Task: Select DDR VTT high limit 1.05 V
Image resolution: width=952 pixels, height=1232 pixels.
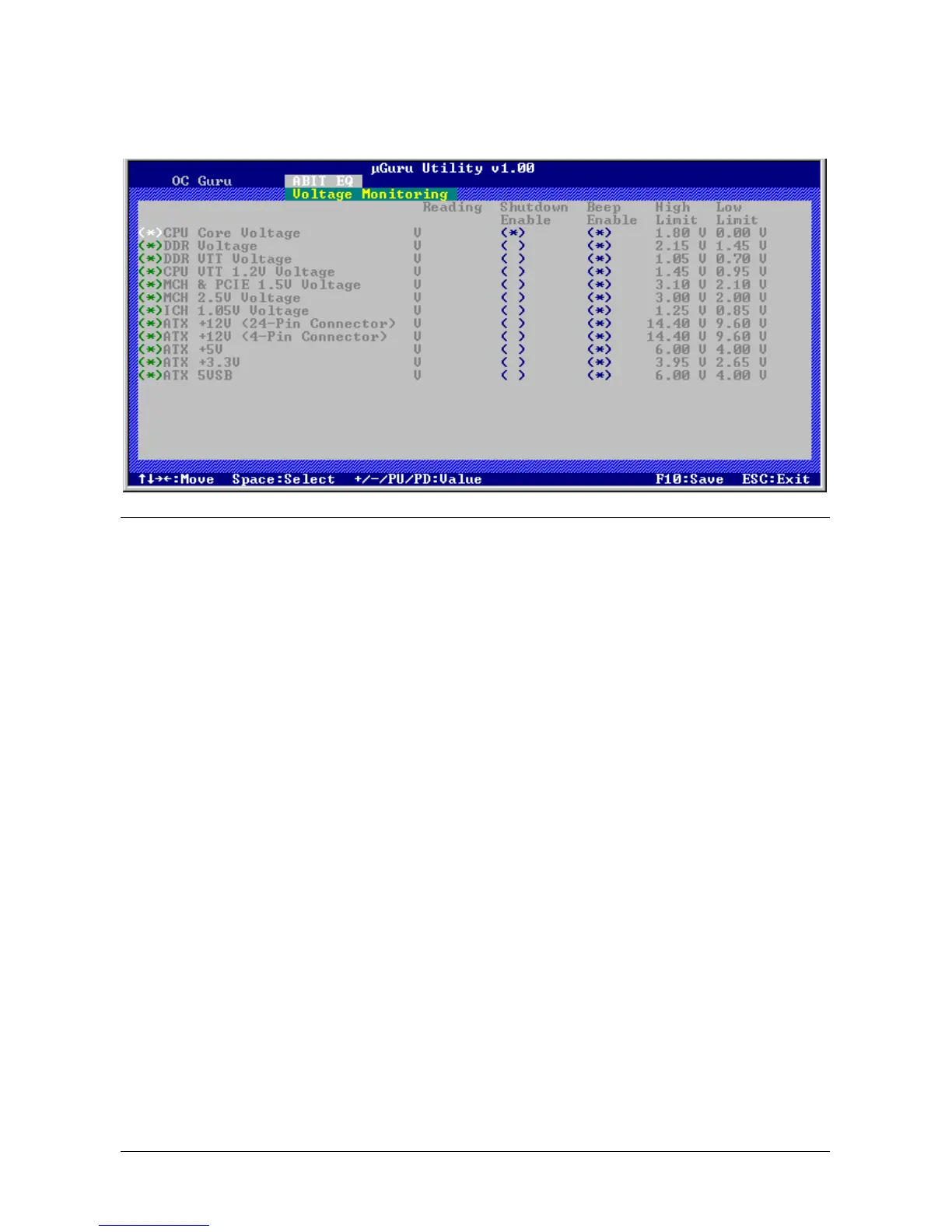Action: pos(681,259)
